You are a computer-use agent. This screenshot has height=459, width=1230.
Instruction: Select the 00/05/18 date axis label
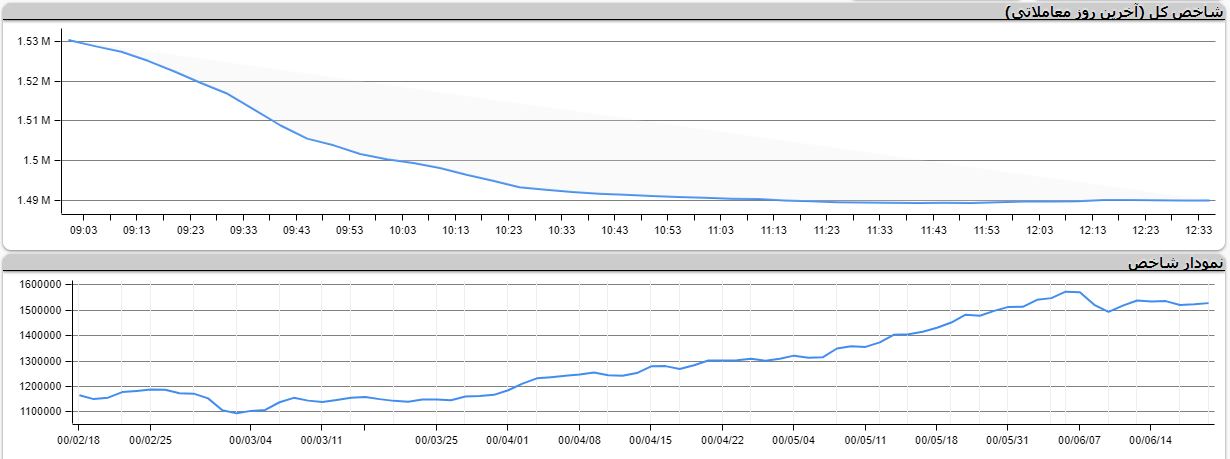pyautogui.click(x=936, y=439)
